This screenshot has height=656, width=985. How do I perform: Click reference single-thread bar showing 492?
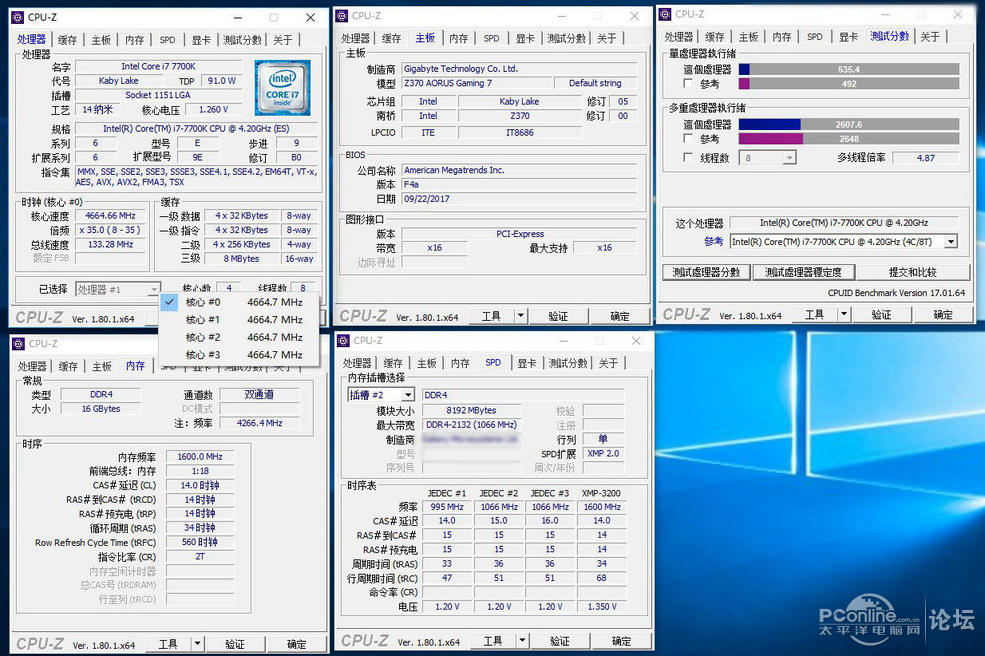click(849, 84)
